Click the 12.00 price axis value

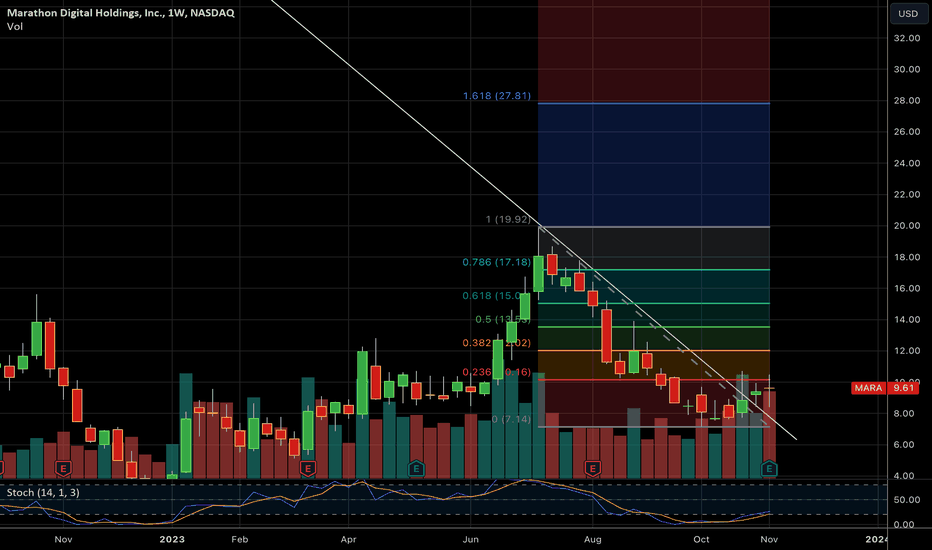pos(907,351)
